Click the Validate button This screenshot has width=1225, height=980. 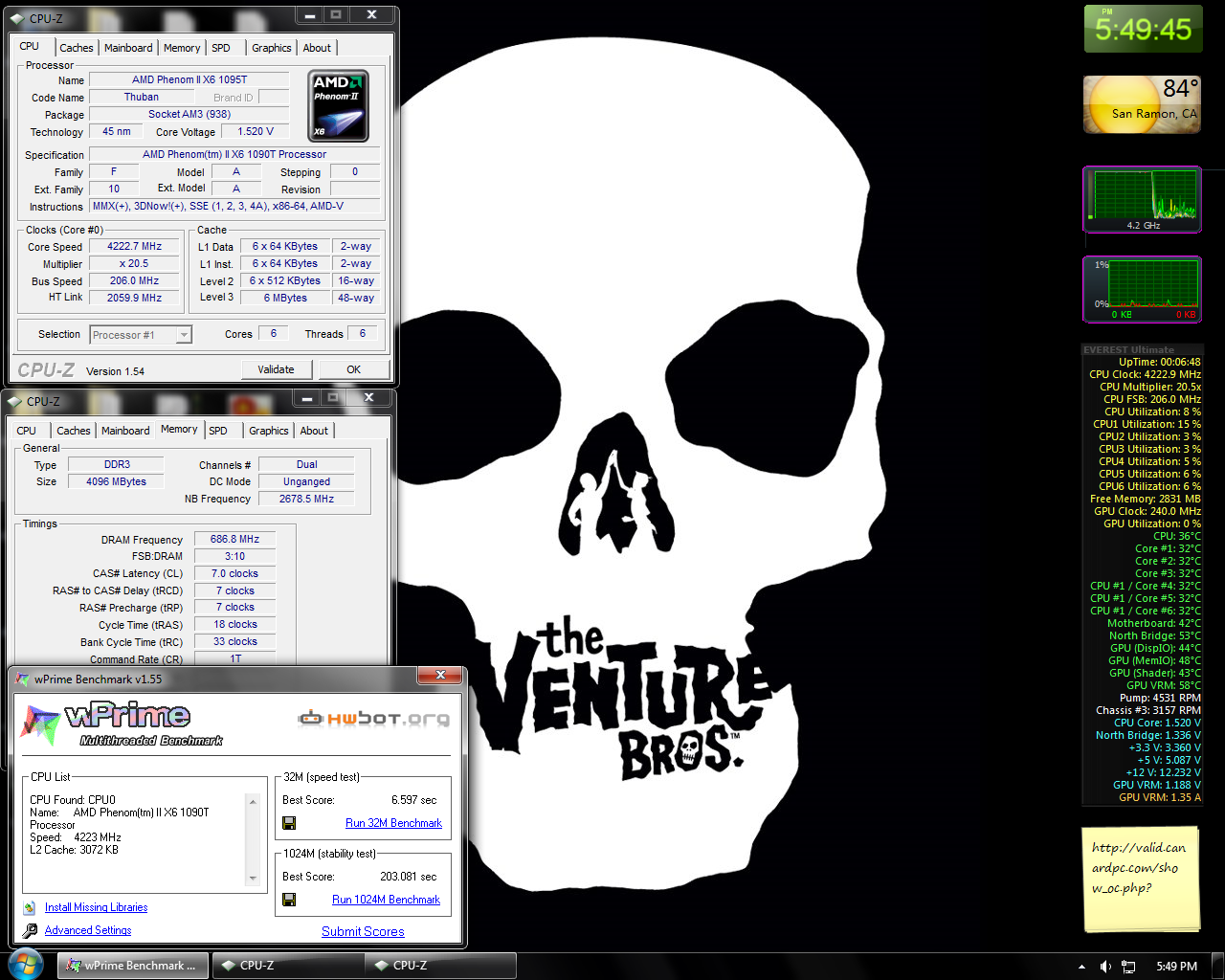click(276, 369)
